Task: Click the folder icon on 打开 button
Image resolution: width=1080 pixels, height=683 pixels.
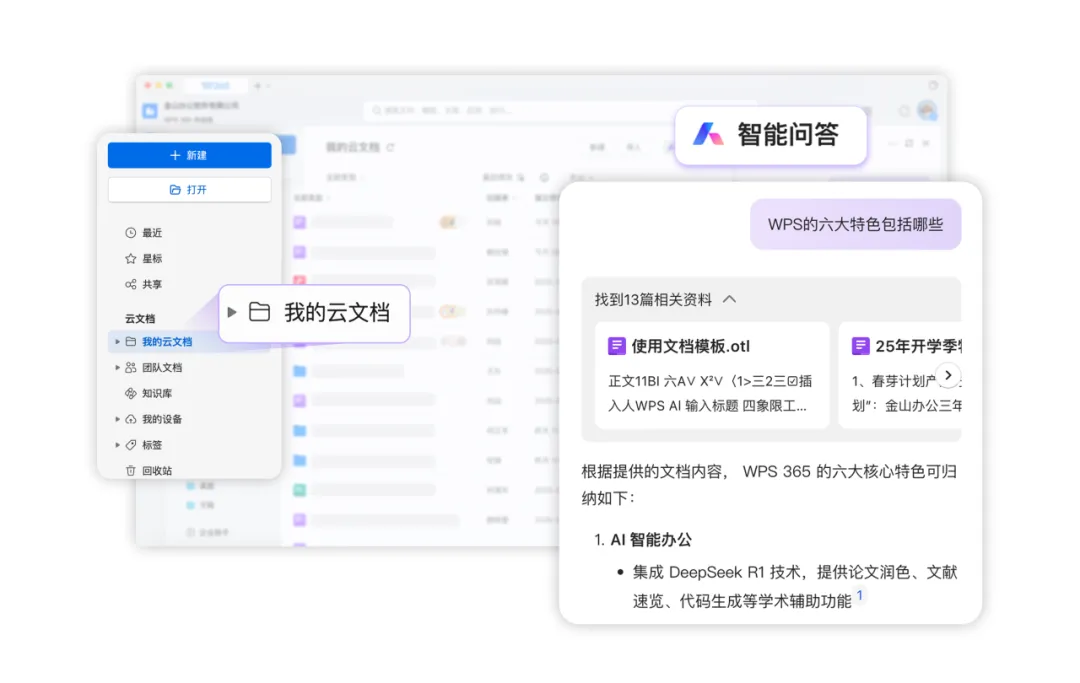Action: (175, 189)
